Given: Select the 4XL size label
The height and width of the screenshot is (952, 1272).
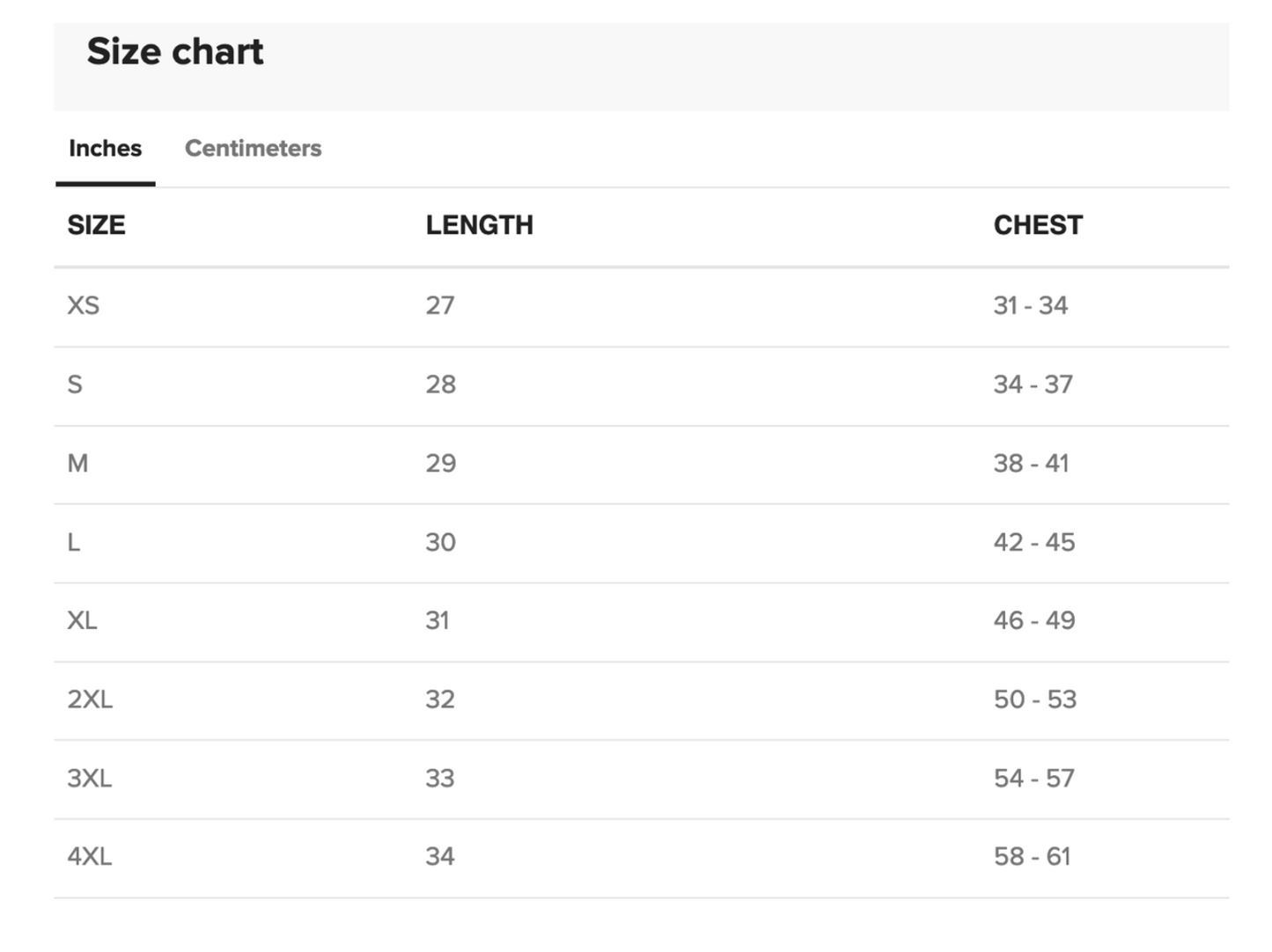Looking at the screenshot, I should tap(90, 856).
